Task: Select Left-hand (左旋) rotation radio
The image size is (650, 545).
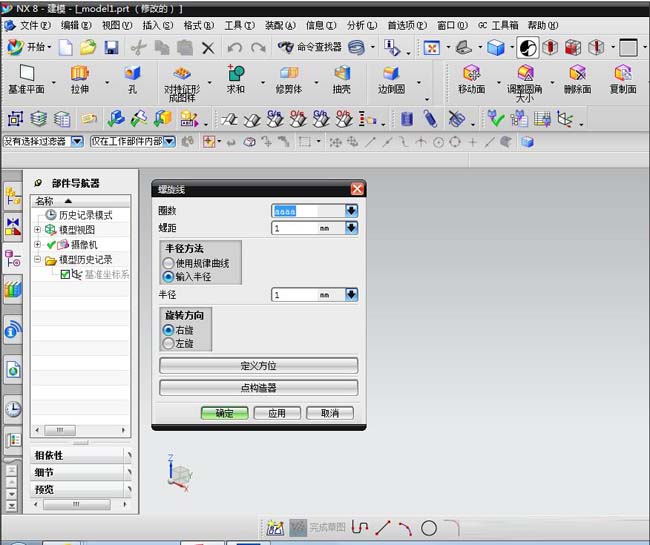Action: tap(168, 343)
